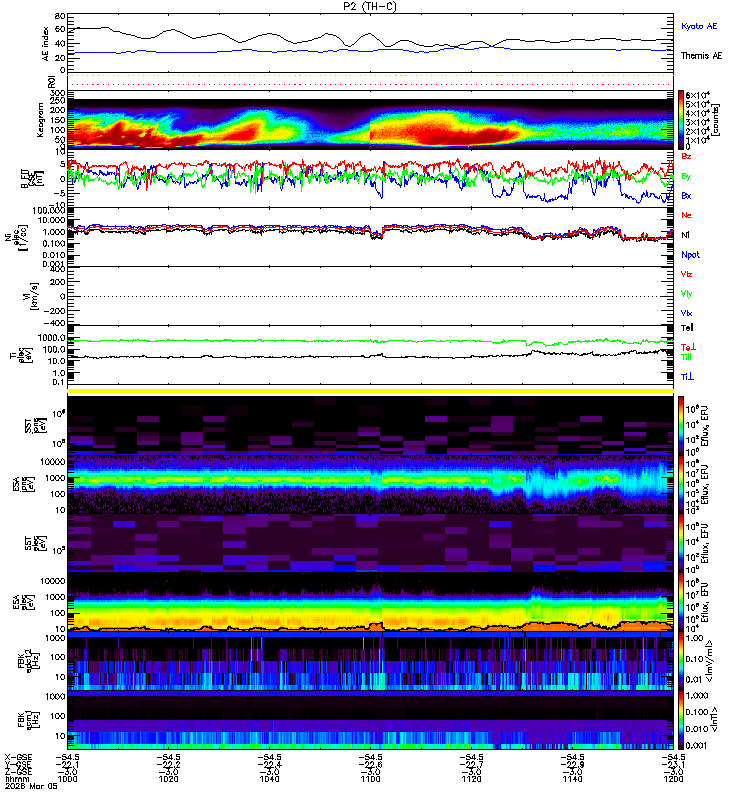Viewport: 750px width, 800px height.
Task: Select the Bz legend label in red
Action: [x=686, y=156]
